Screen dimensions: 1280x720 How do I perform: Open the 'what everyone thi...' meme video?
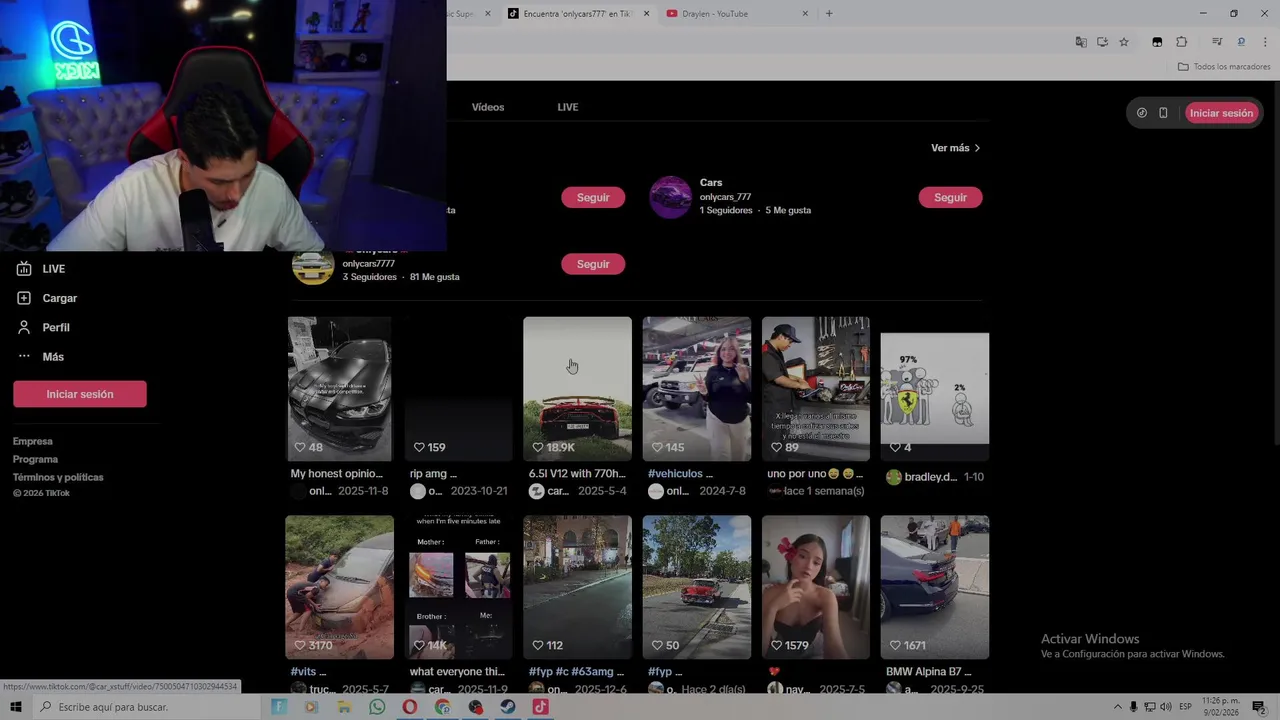[458, 587]
